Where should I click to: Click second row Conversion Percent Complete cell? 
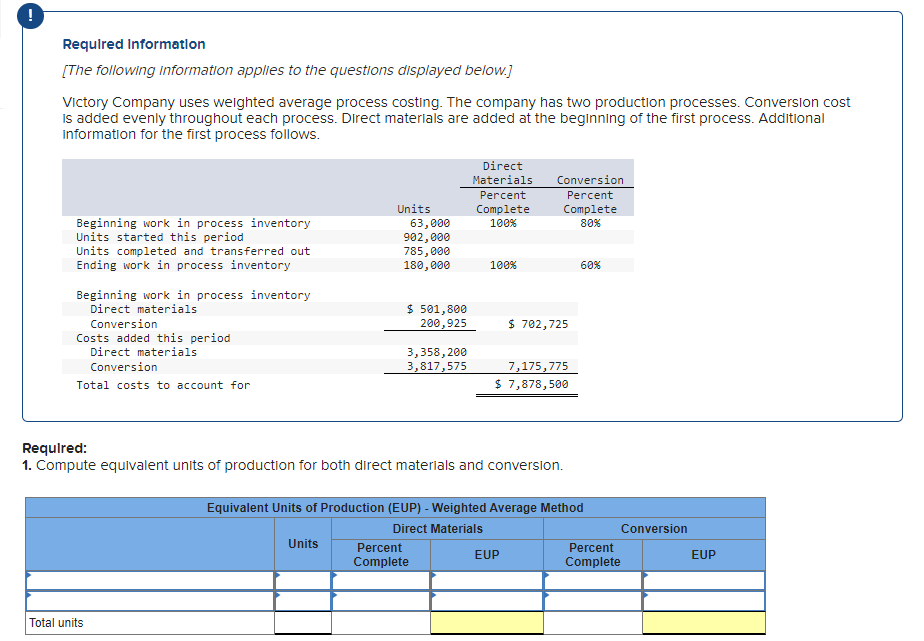[592, 599]
